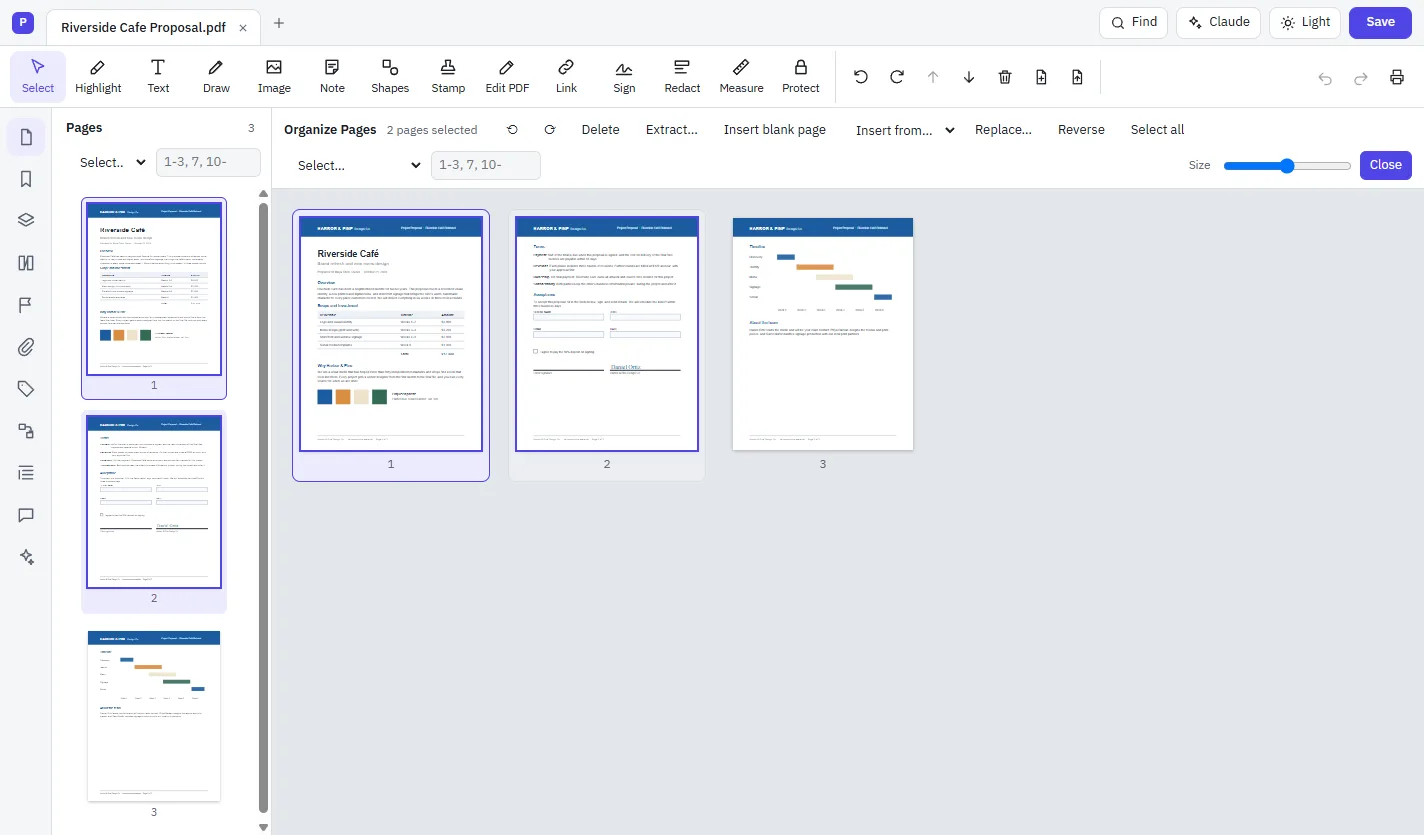The image size is (1424, 835).
Task: Pick the Measure tool
Action: (741, 77)
